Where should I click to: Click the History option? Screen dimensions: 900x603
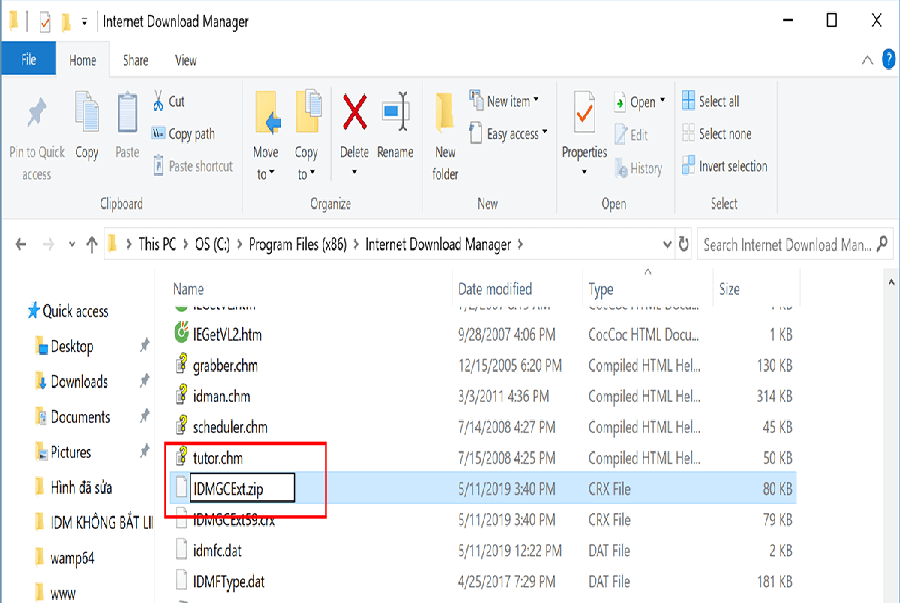(x=638, y=168)
